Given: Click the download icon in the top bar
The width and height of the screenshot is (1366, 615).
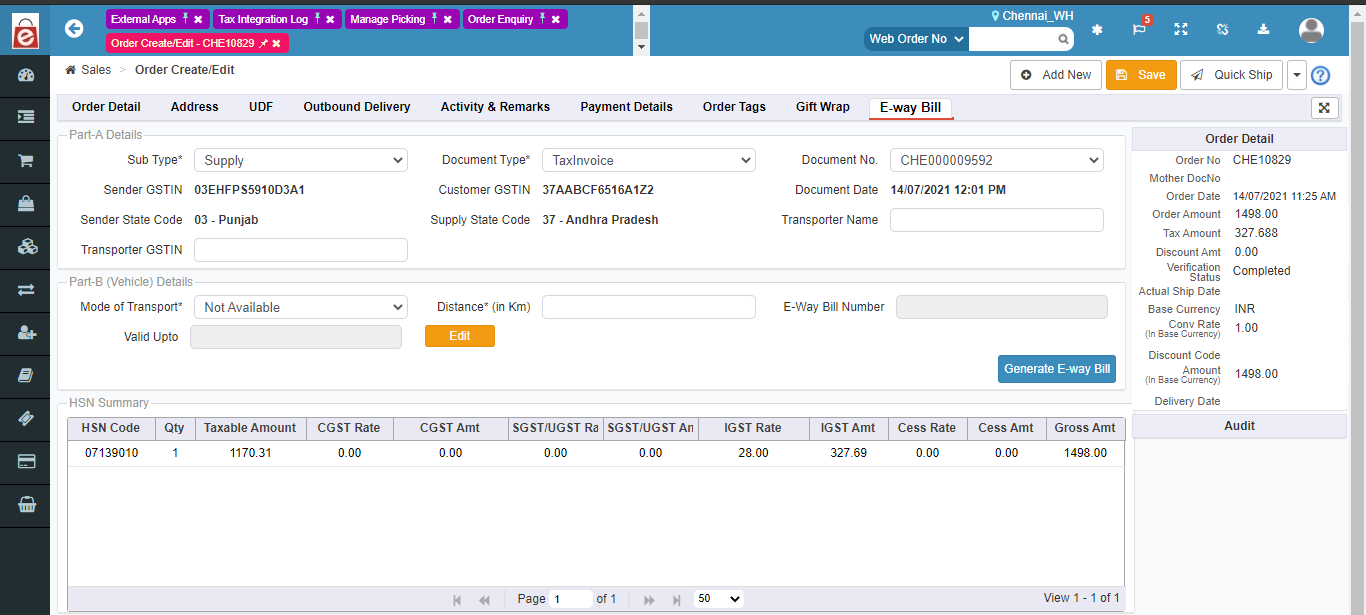Looking at the screenshot, I should pos(1263,30).
